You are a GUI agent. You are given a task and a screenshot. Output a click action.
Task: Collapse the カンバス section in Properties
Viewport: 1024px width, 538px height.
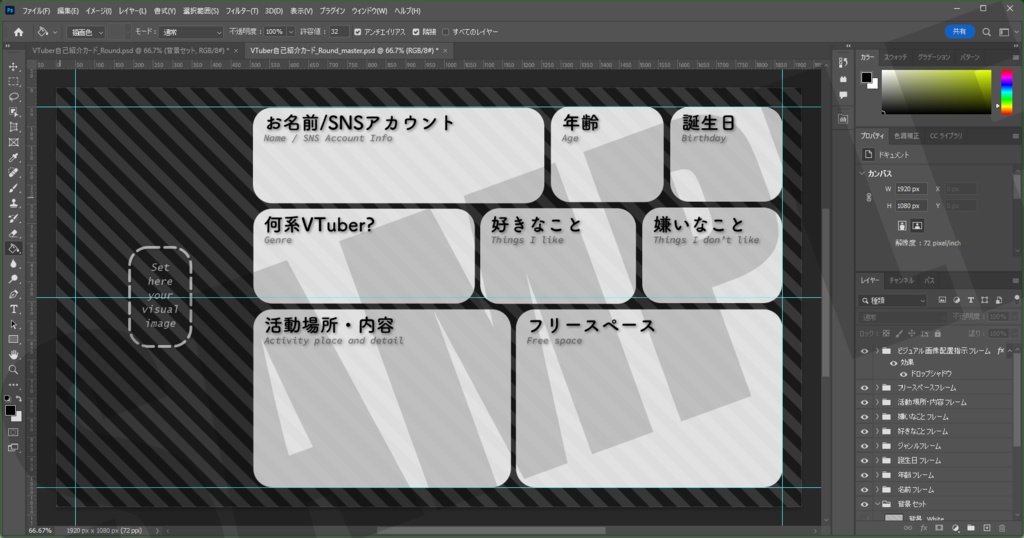[862, 174]
